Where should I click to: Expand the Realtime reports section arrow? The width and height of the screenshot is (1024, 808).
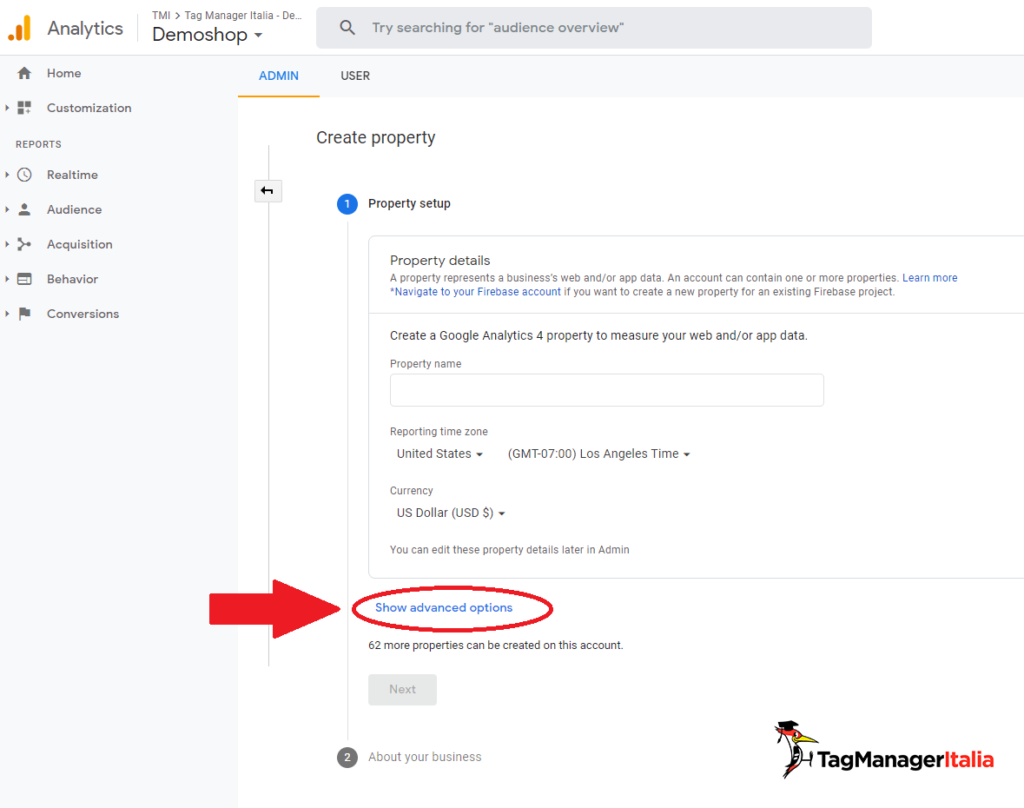pos(7,175)
